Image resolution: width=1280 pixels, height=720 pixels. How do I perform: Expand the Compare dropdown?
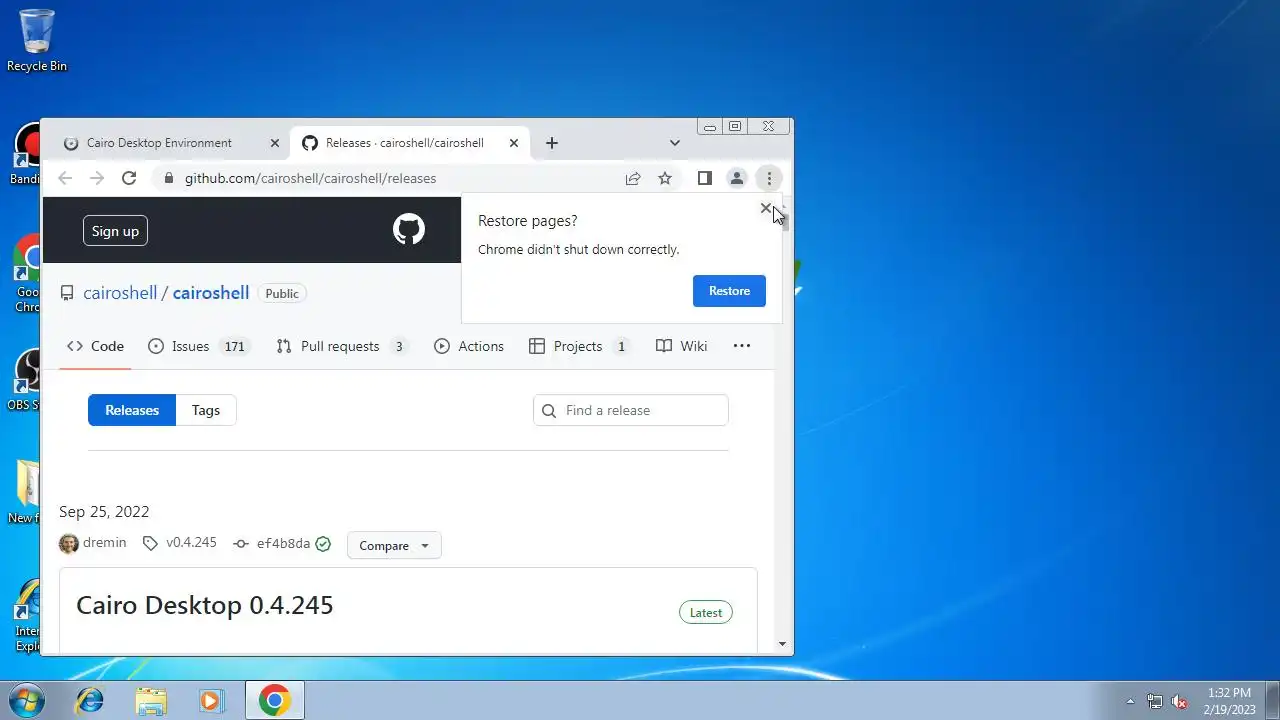click(x=394, y=545)
